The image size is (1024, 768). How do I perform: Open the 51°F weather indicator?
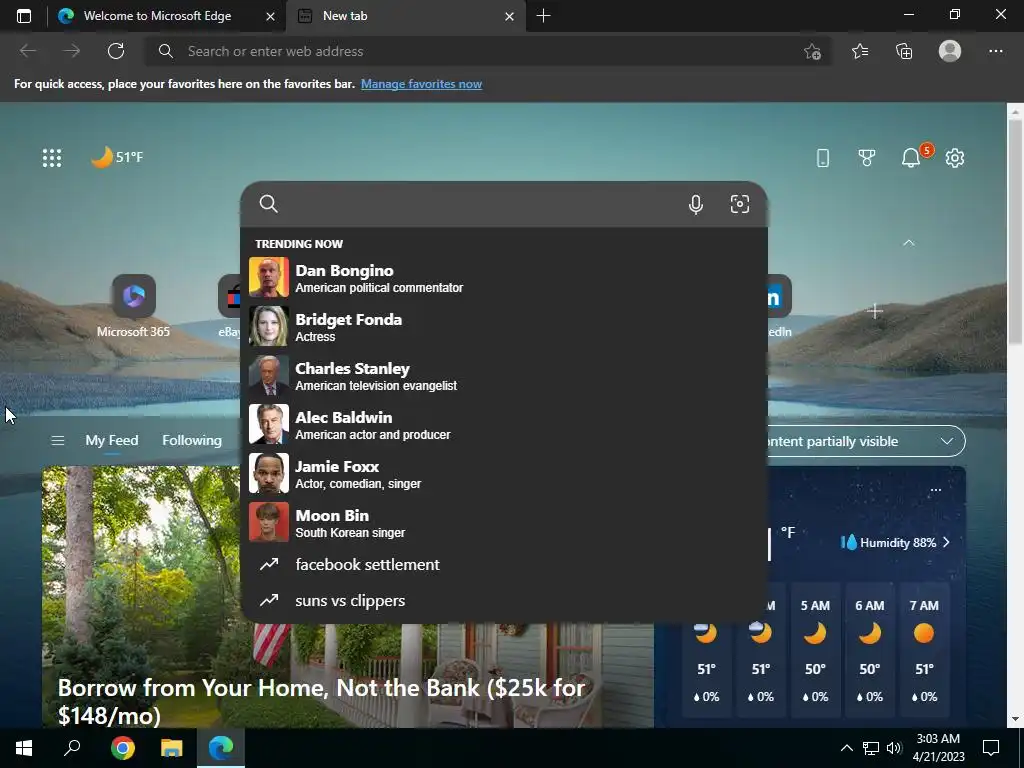[117, 157]
